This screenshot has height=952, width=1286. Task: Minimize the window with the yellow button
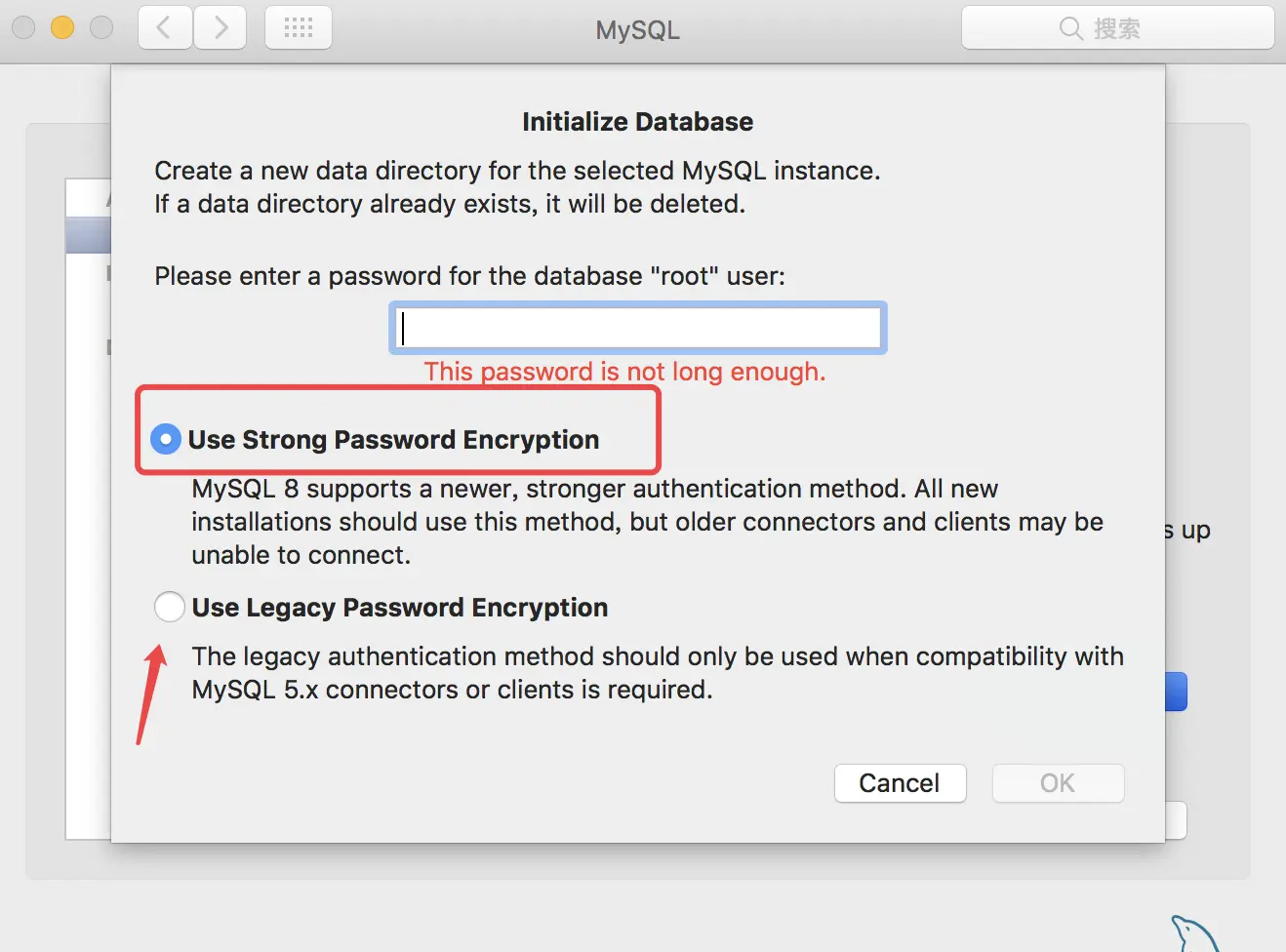click(x=62, y=27)
